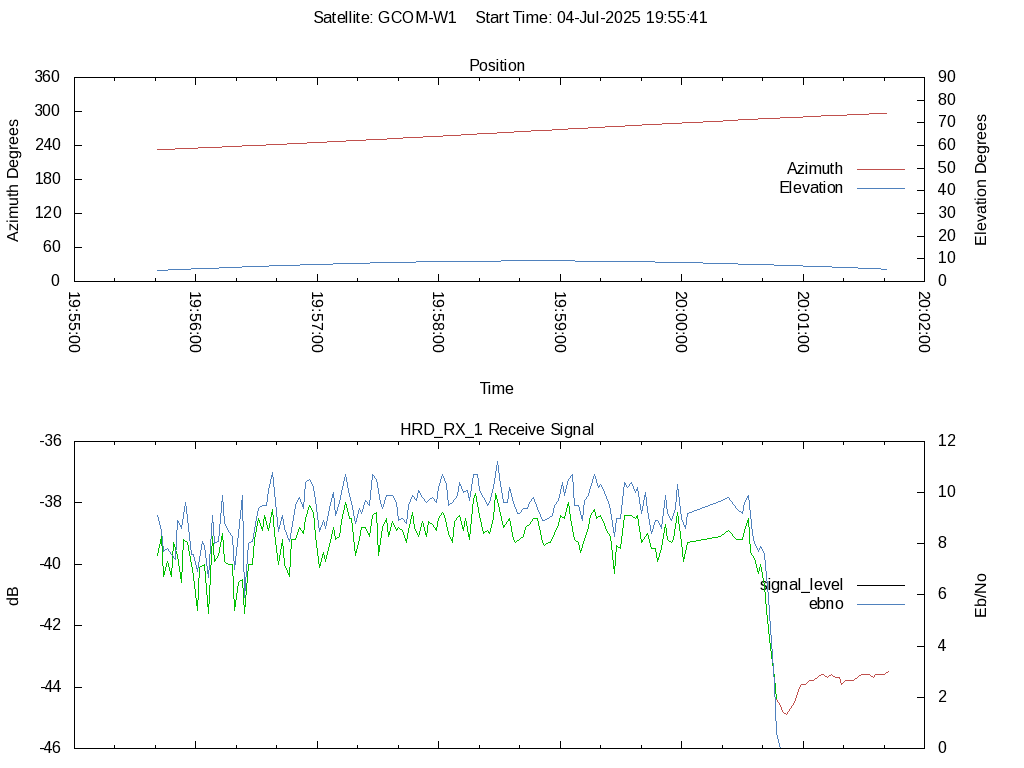Click the -44 dB axis value

coord(50,687)
